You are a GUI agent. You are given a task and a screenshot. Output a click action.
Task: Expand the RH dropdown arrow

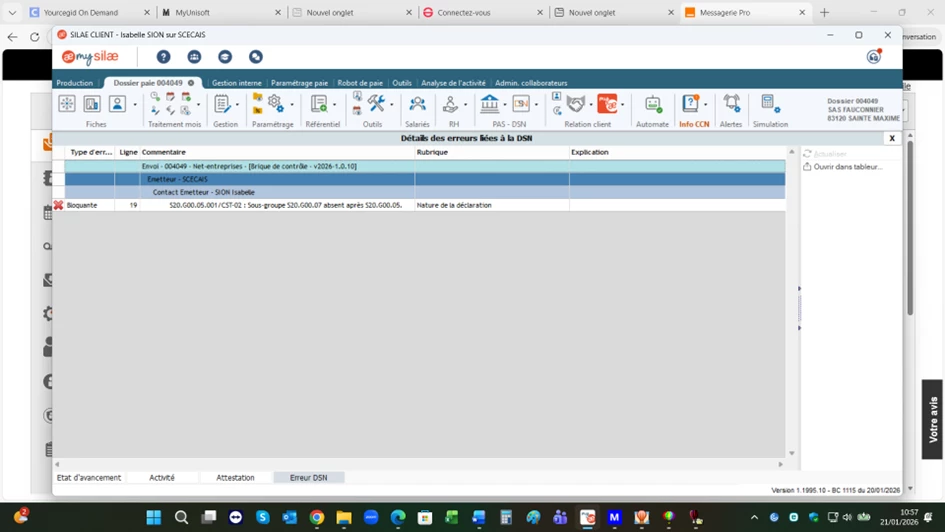[465, 105]
